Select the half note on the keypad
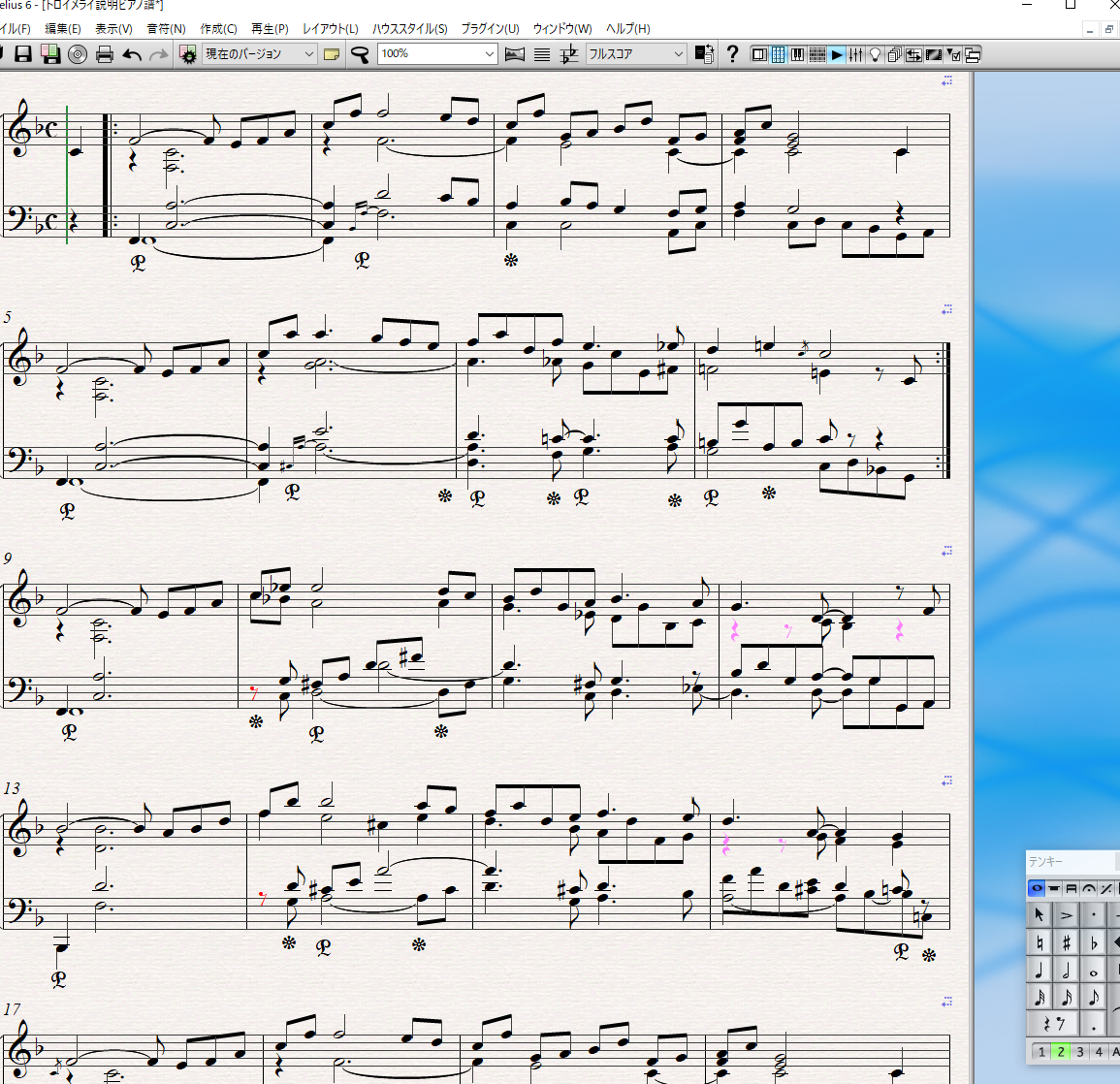 pyautogui.click(x=1067, y=970)
